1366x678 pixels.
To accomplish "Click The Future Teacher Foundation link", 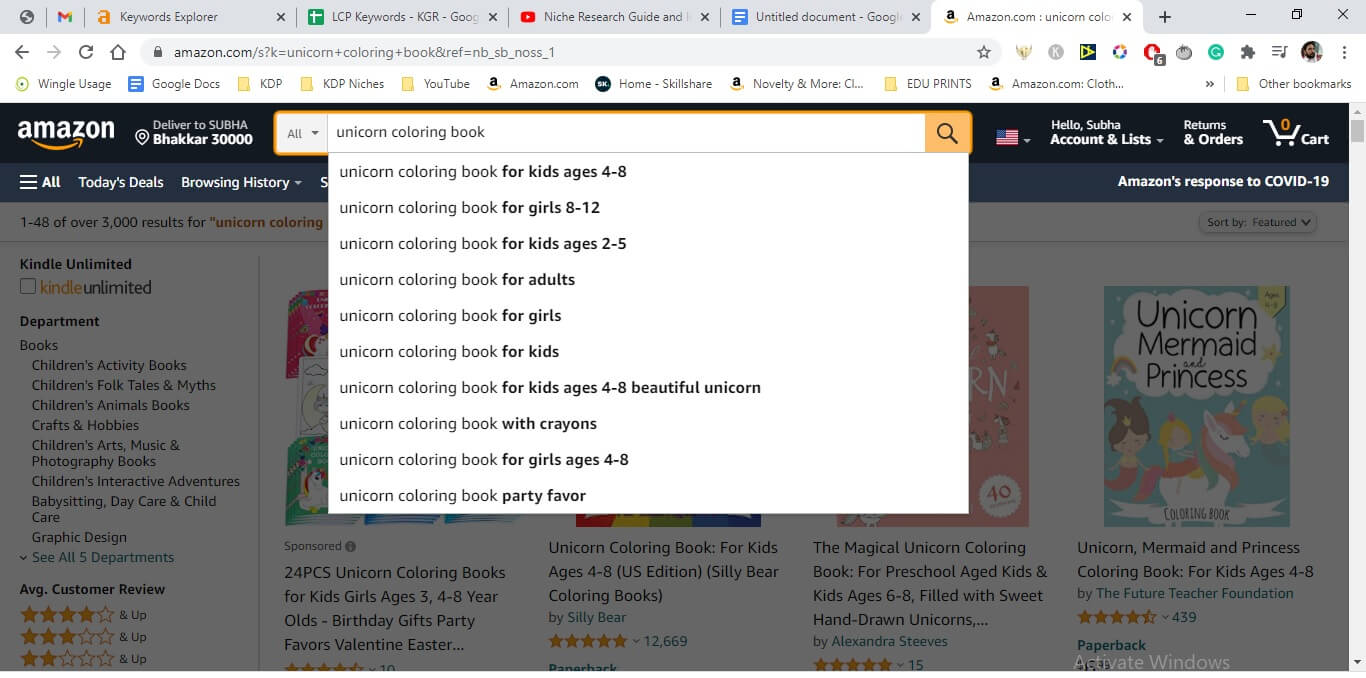I will pyautogui.click(x=1195, y=593).
